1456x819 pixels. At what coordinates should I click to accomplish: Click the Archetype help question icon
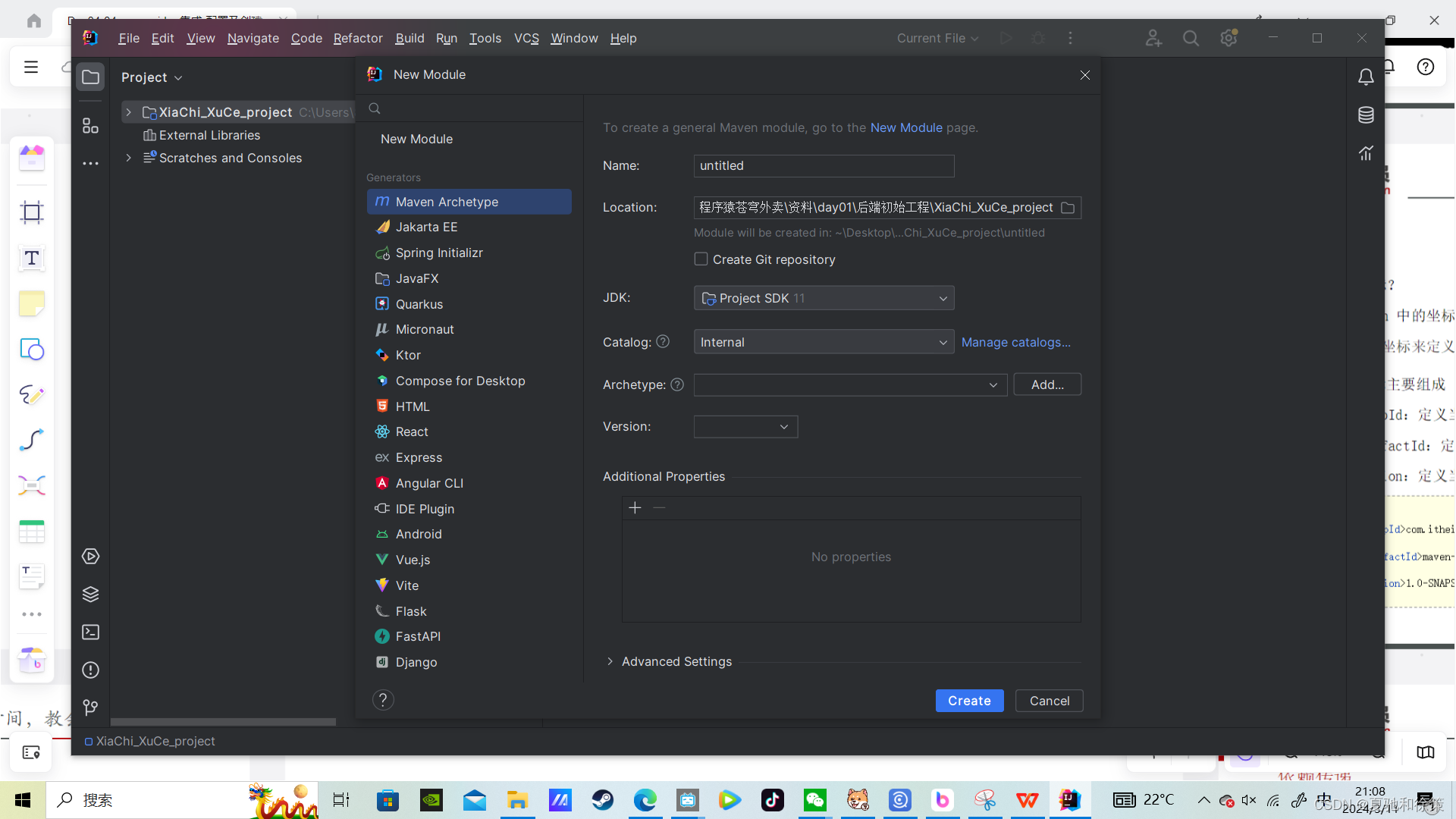click(x=677, y=384)
